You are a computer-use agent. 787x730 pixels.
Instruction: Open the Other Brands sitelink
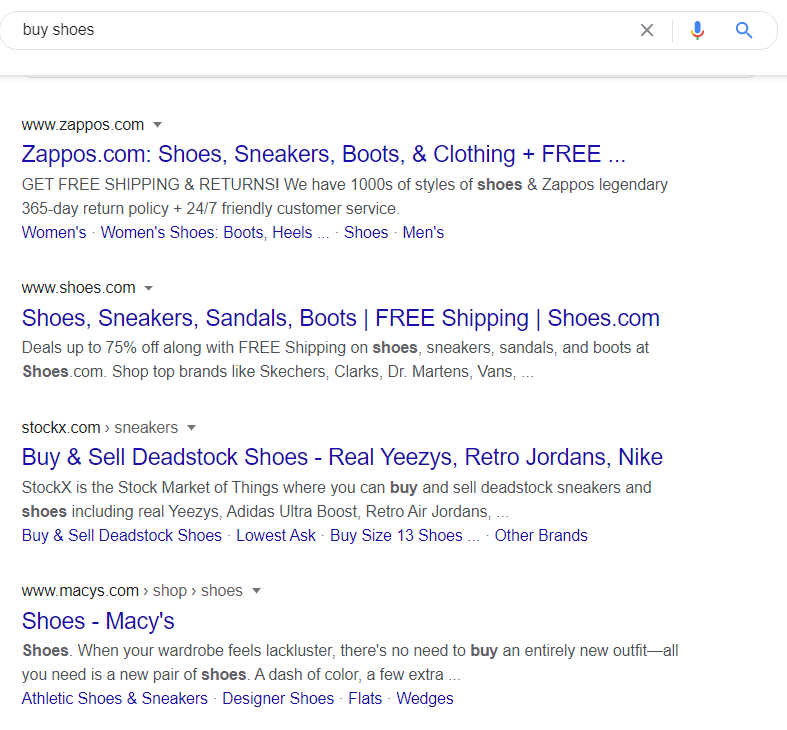coord(541,535)
